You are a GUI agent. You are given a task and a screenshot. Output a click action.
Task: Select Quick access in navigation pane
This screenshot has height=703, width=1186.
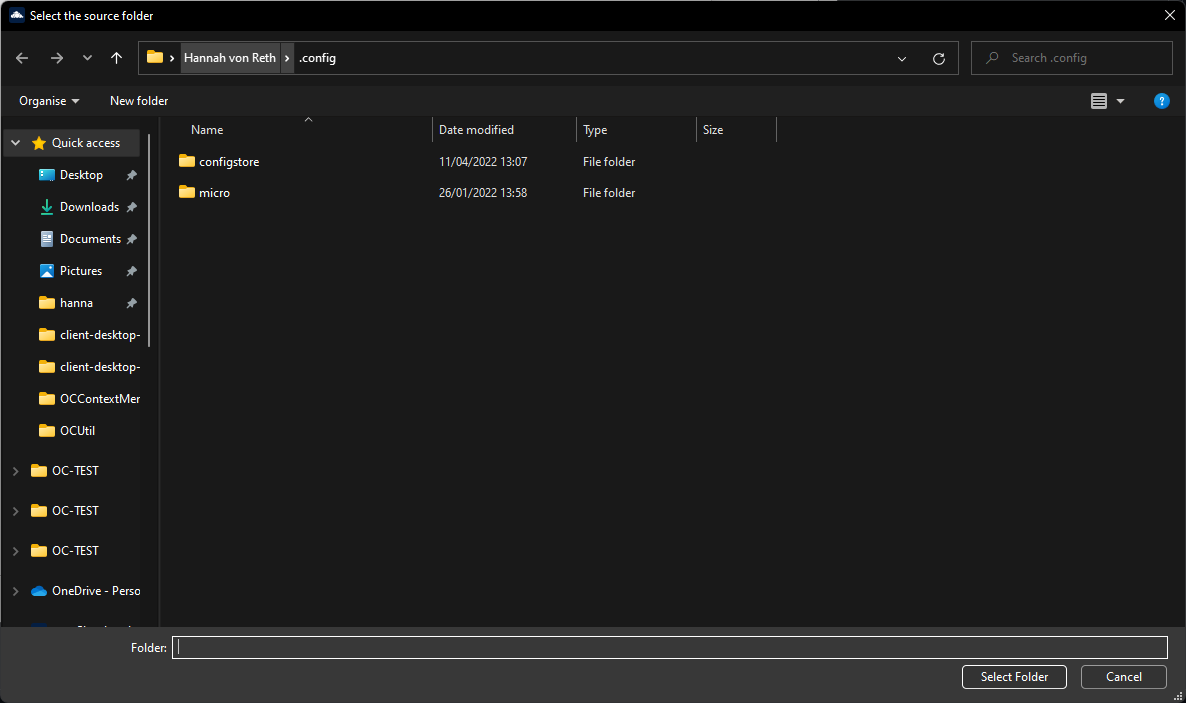pyautogui.click(x=85, y=143)
